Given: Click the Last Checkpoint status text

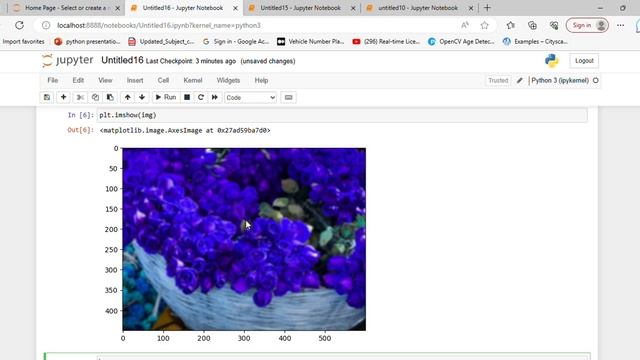Looking at the screenshot, I should click(191, 61).
